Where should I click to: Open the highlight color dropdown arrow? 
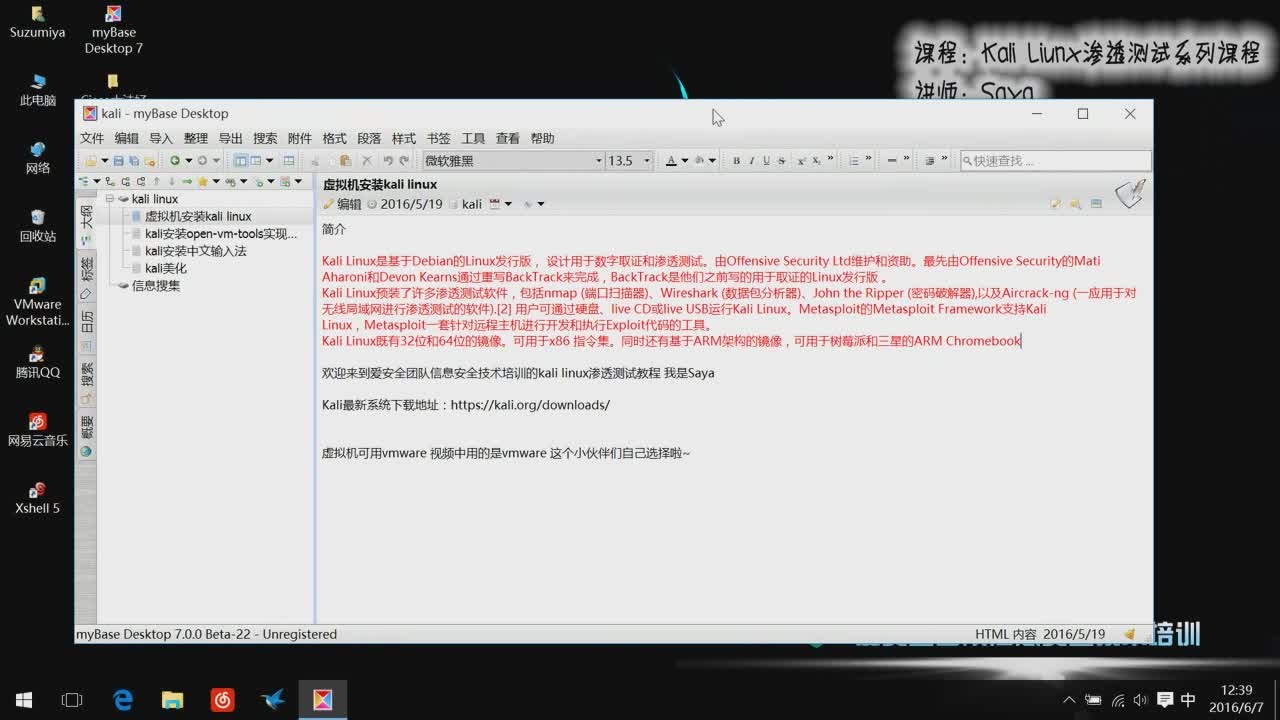pos(712,161)
